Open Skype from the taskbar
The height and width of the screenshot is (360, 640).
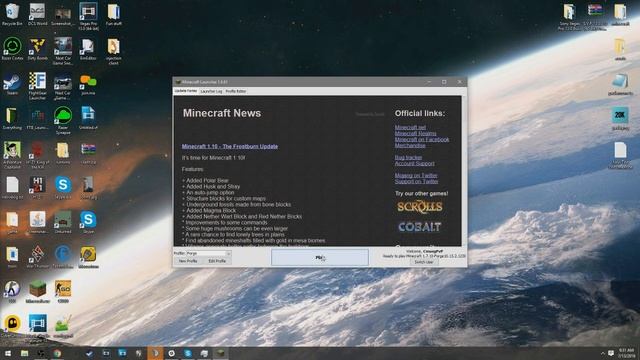tap(188, 353)
